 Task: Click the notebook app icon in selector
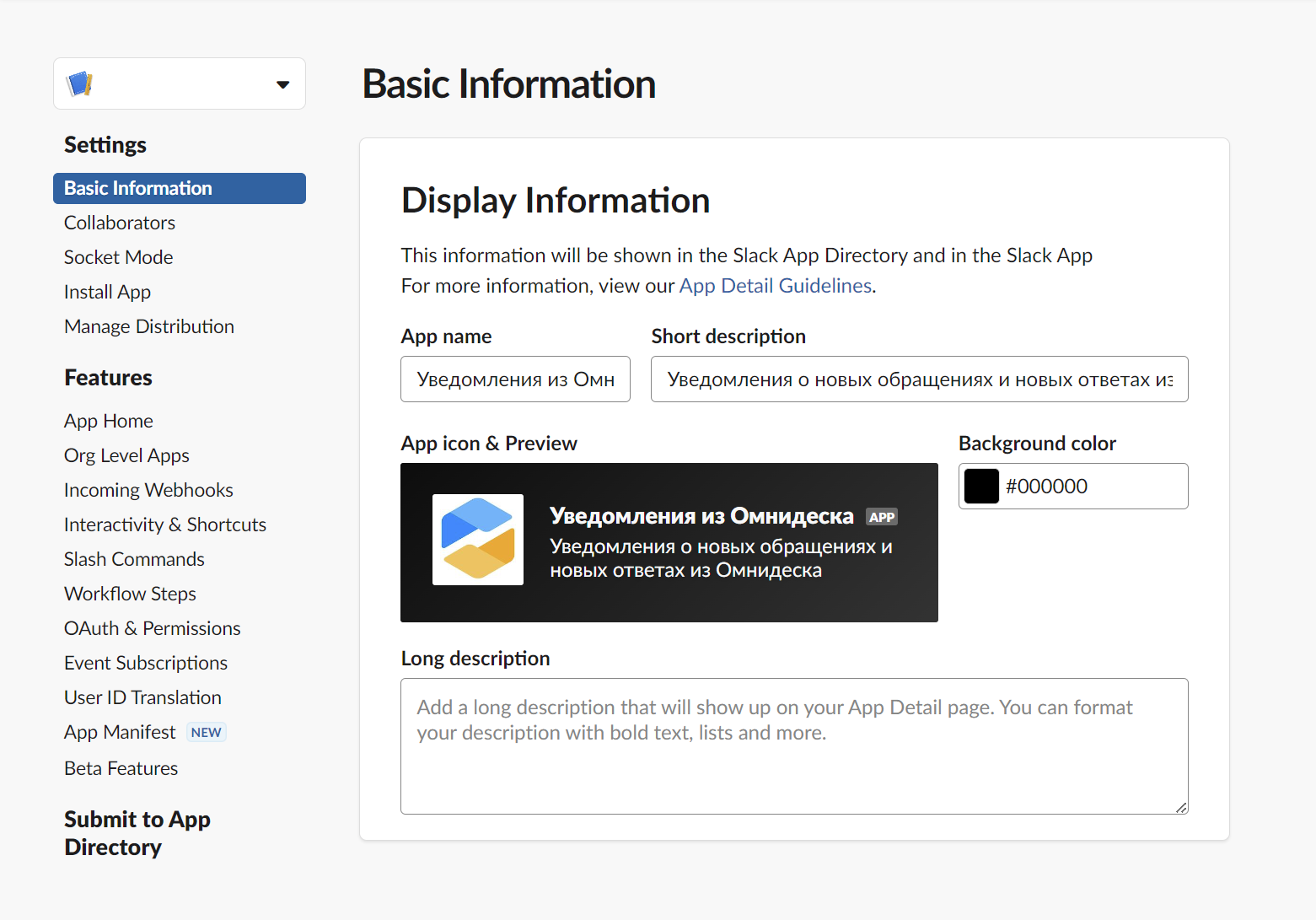point(79,83)
